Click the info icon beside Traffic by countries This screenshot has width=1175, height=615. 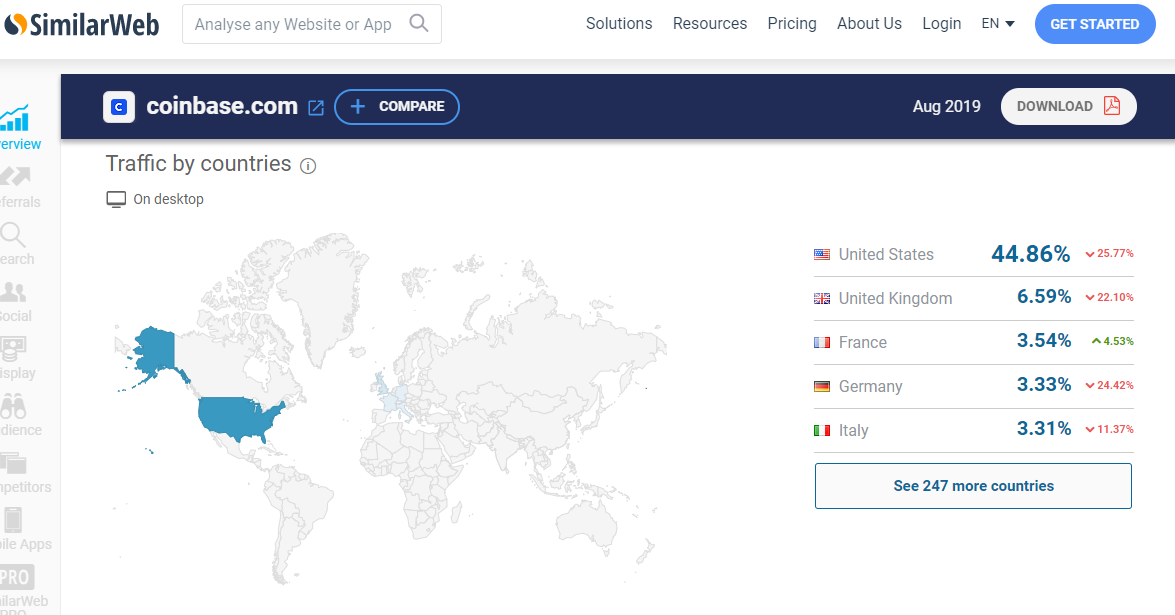[308, 166]
